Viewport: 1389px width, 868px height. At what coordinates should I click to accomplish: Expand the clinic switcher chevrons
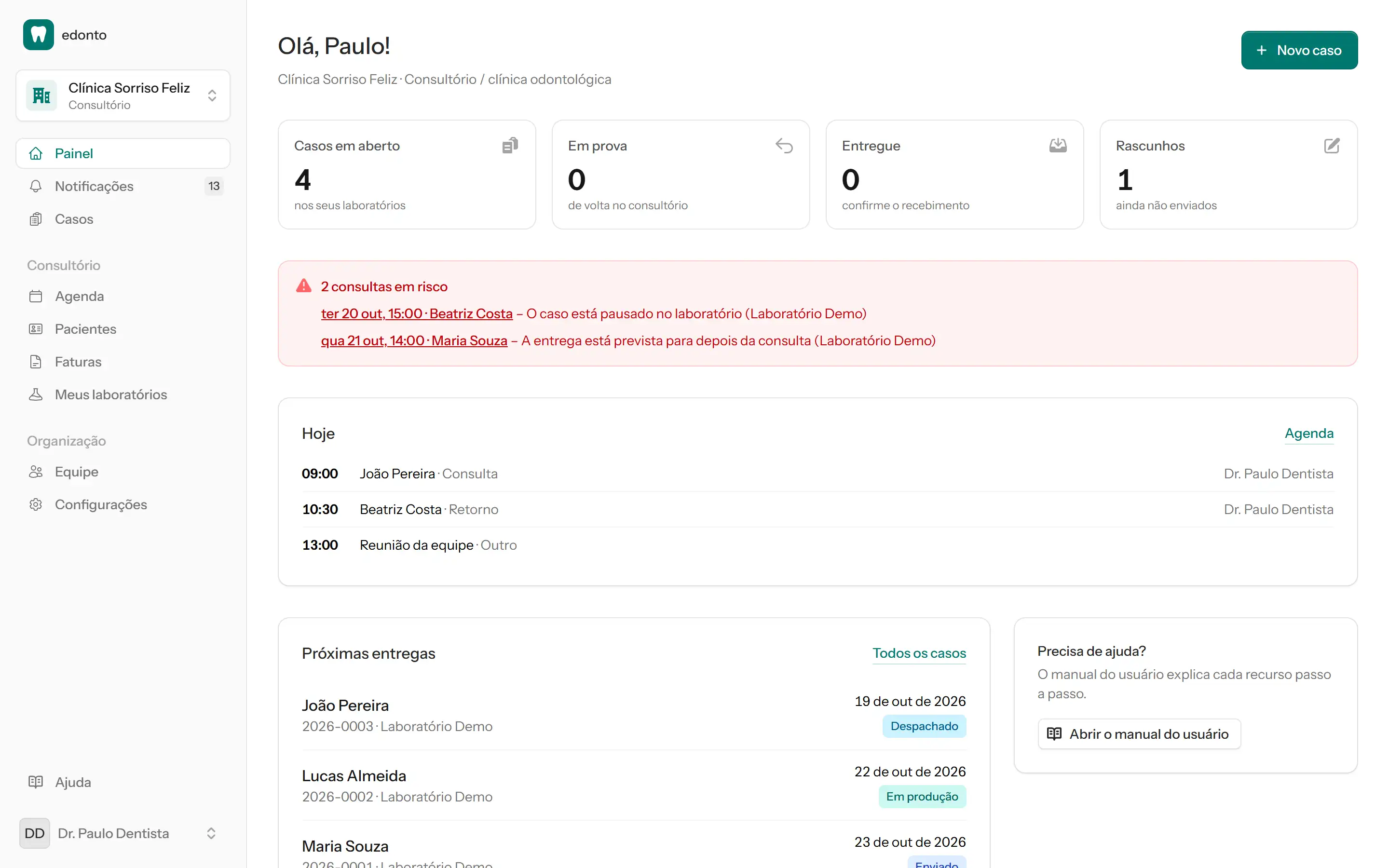pyautogui.click(x=212, y=95)
